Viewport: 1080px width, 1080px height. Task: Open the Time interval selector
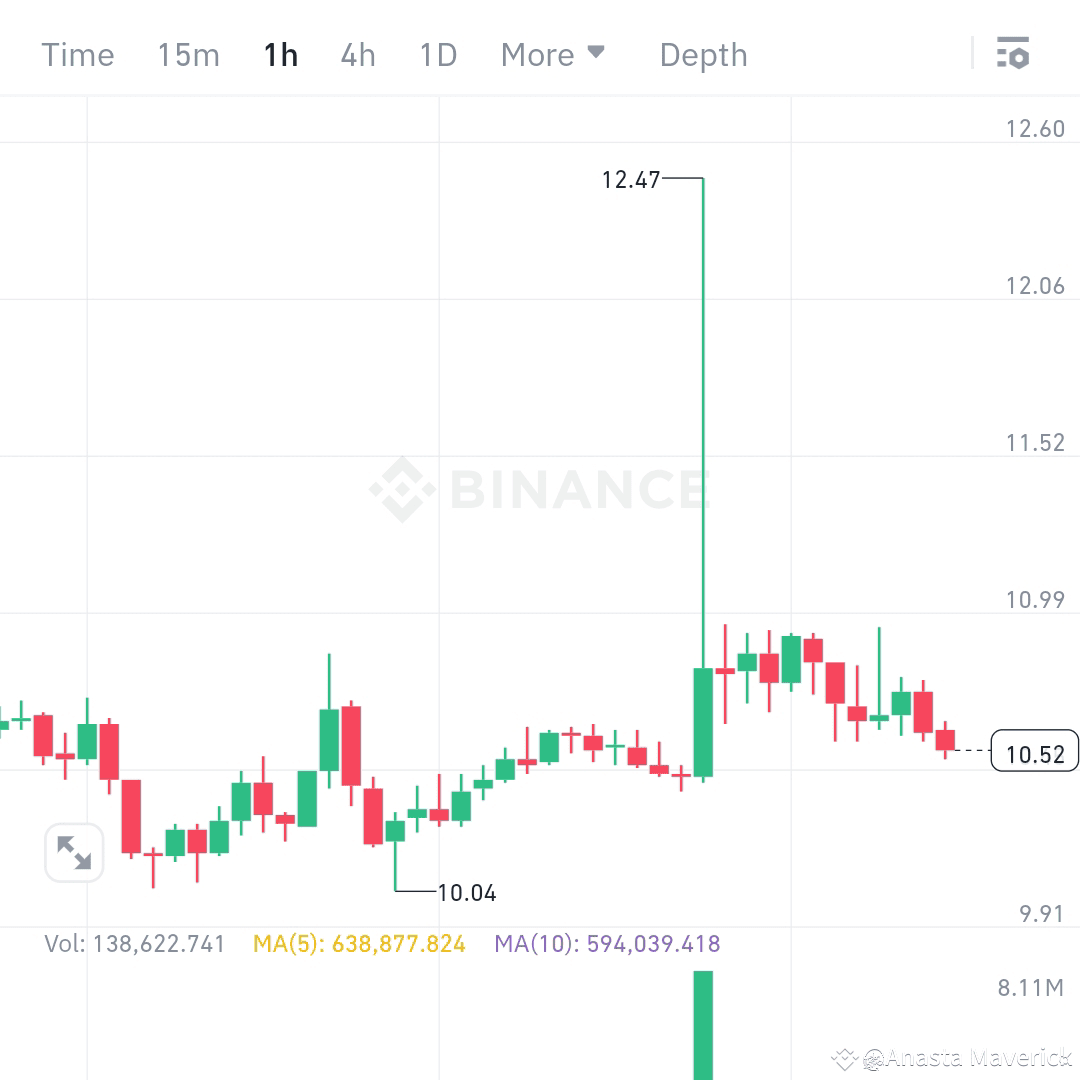(77, 55)
